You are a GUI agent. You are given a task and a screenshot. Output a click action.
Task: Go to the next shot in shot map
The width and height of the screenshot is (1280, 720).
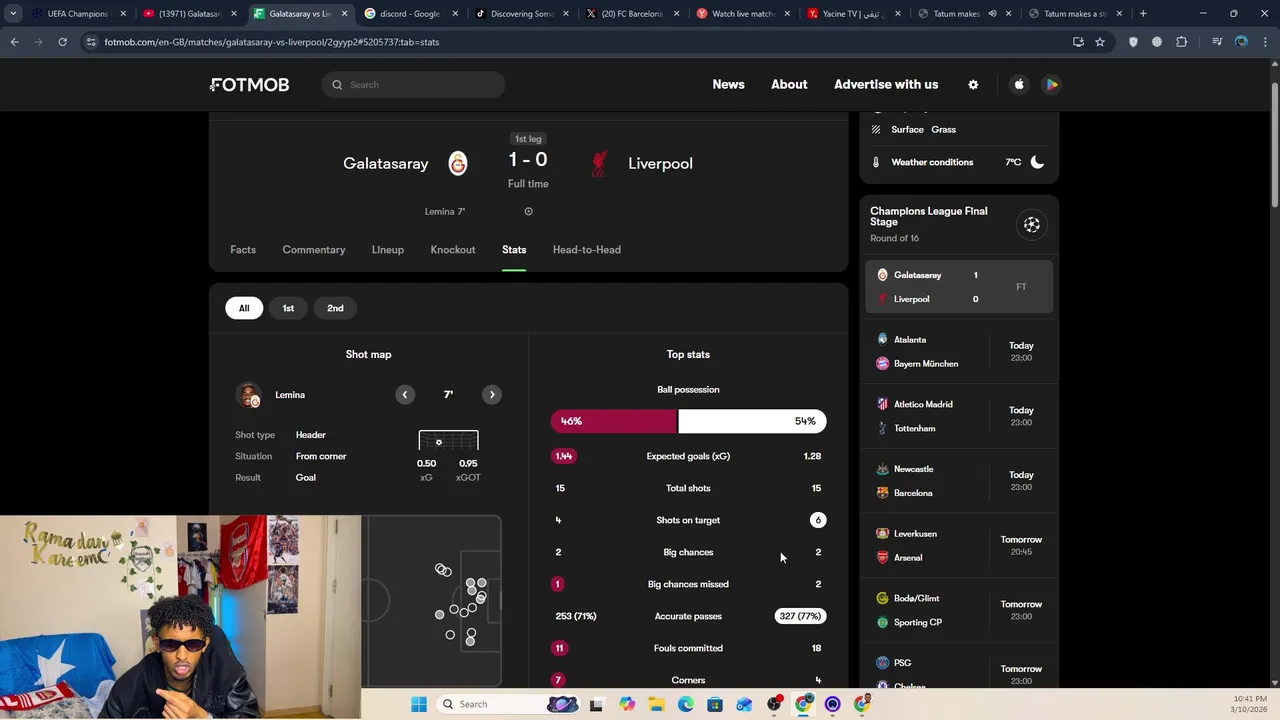(492, 395)
